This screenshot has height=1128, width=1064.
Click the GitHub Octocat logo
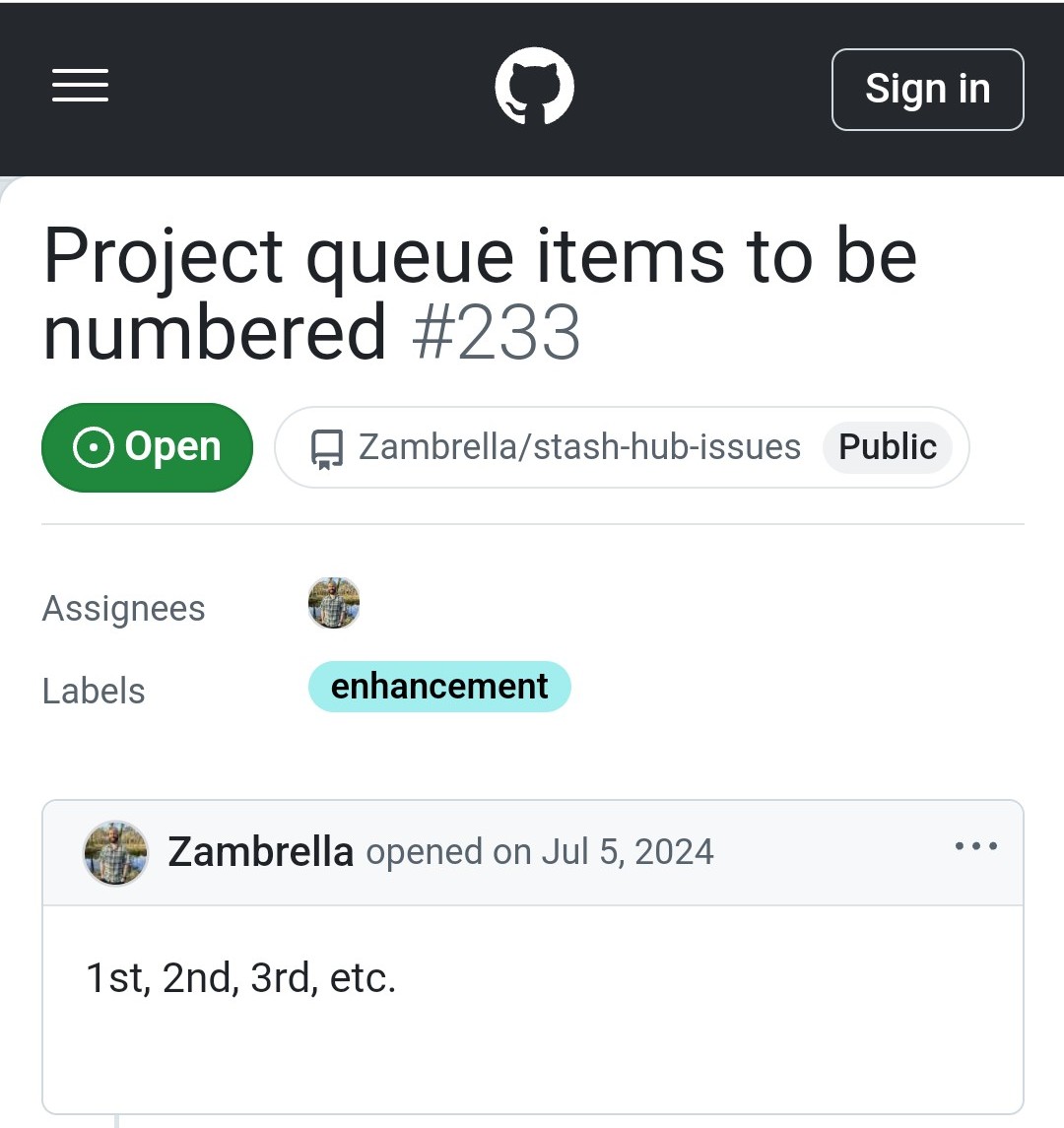pos(534,87)
